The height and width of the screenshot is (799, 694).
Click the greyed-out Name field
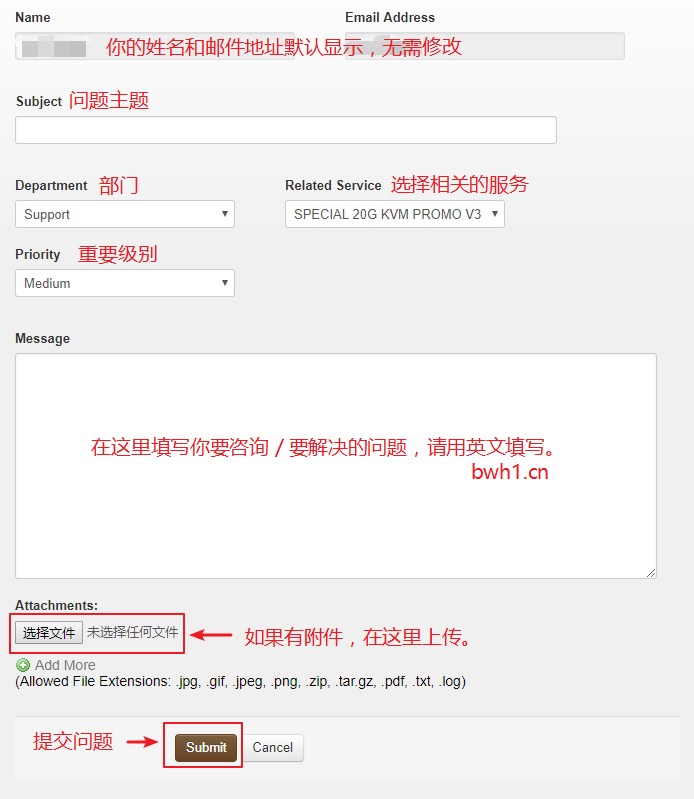tap(60, 46)
